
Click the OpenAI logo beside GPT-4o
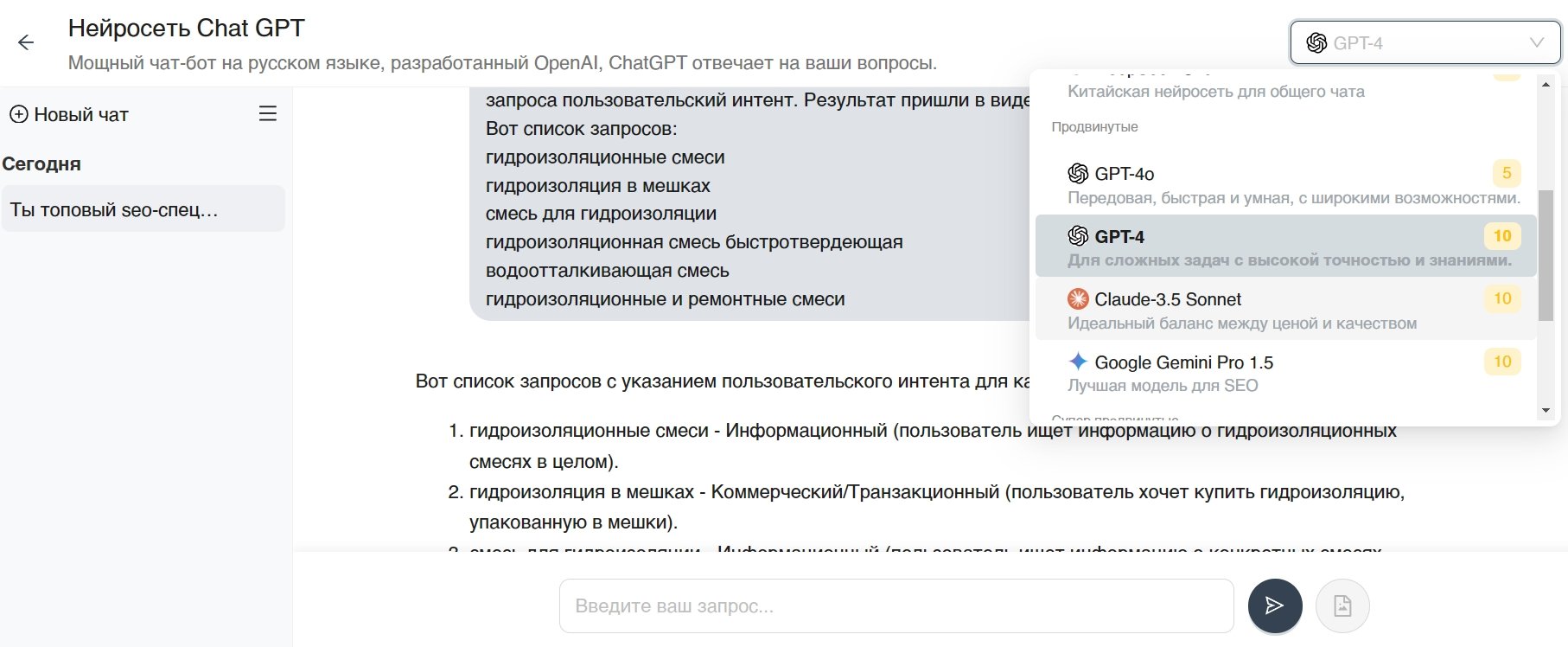[x=1078, y=174]
